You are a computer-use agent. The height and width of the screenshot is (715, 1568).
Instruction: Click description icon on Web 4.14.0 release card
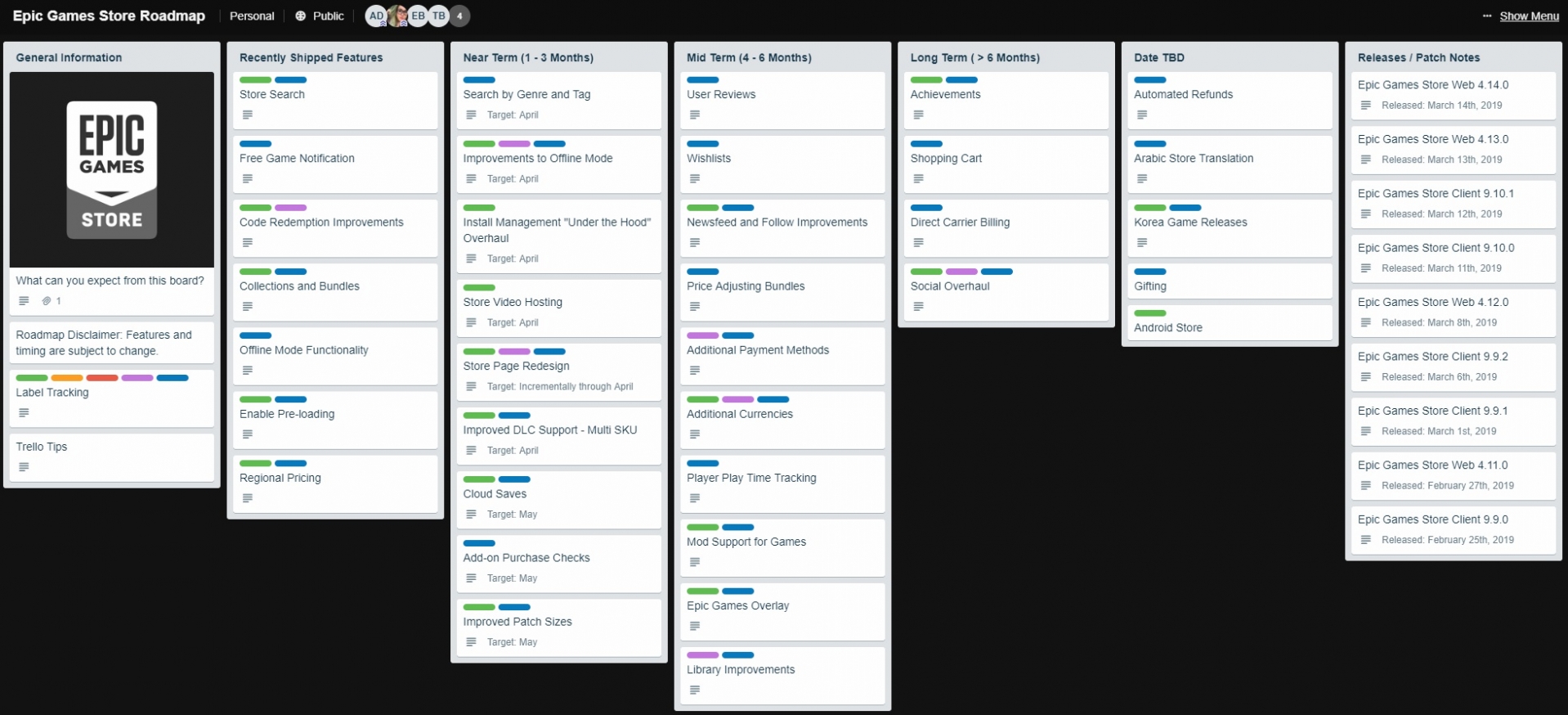(x=1366, y=105)
